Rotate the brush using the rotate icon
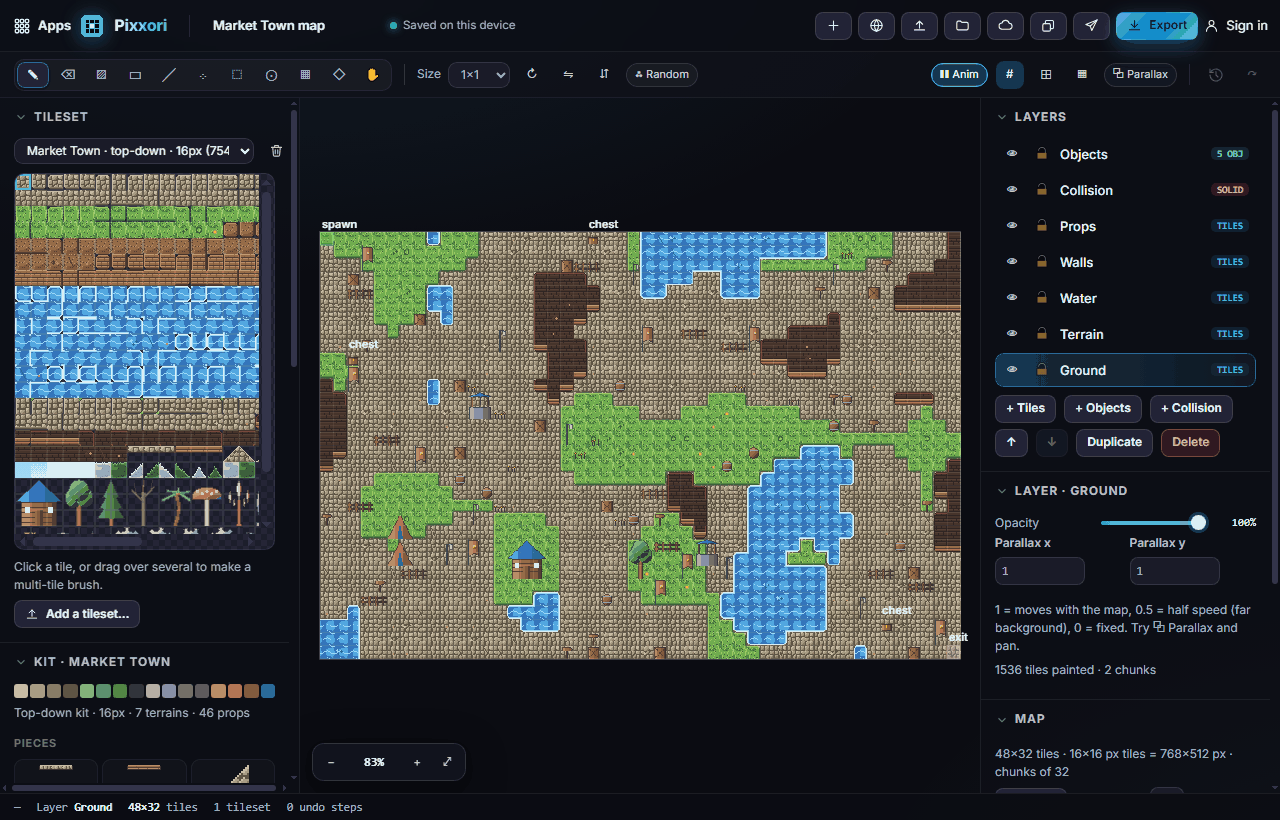1280x820 pixels. click(x=532, y=74)
